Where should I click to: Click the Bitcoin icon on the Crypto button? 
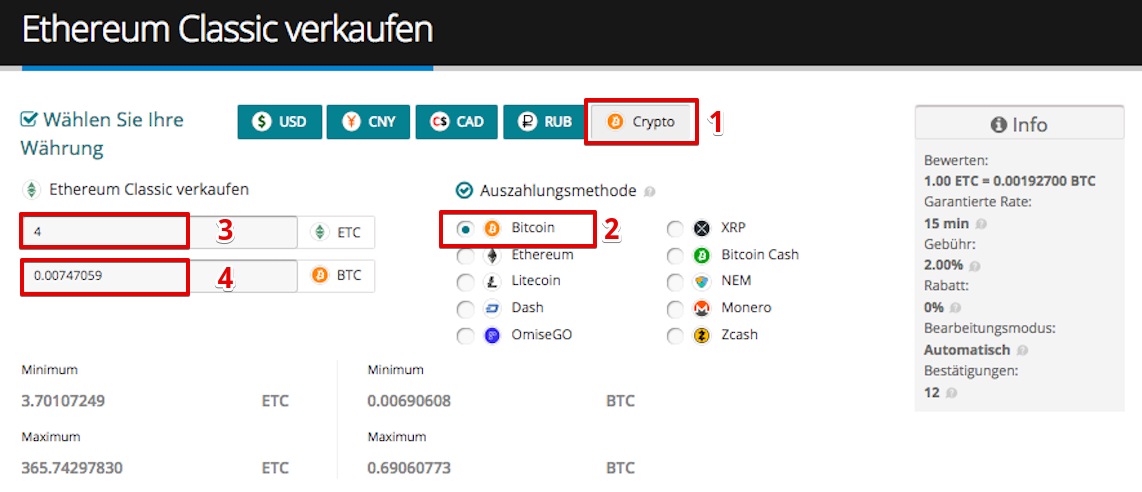click(615, 122)
